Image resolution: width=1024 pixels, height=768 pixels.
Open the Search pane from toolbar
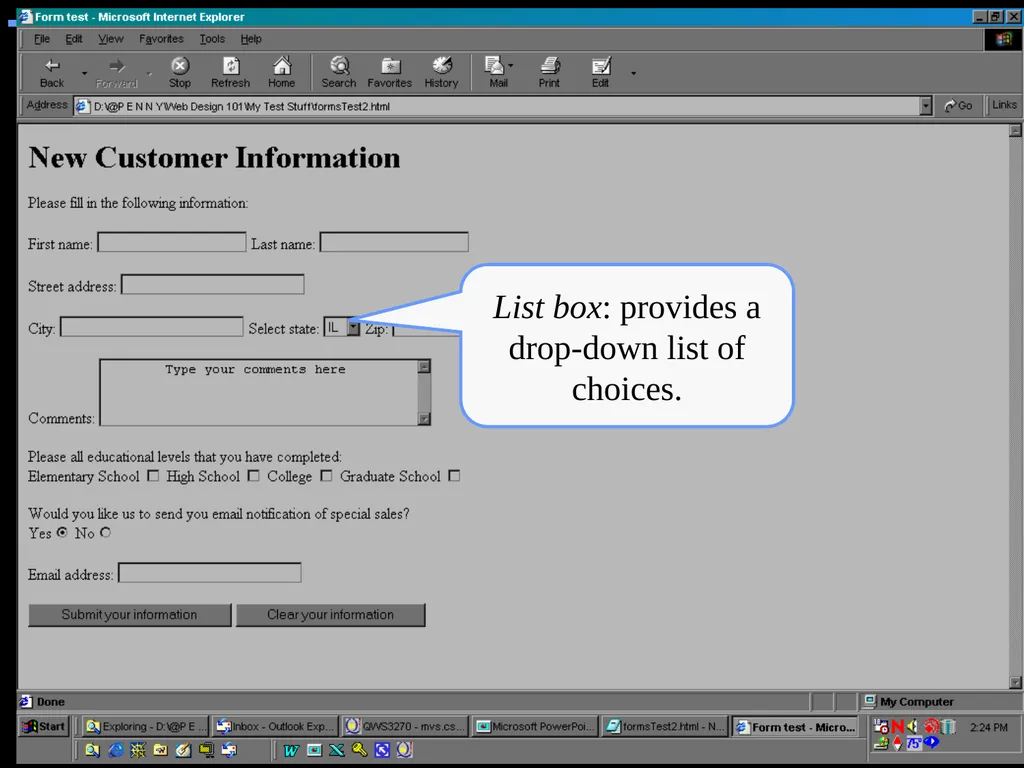[339, 72]
